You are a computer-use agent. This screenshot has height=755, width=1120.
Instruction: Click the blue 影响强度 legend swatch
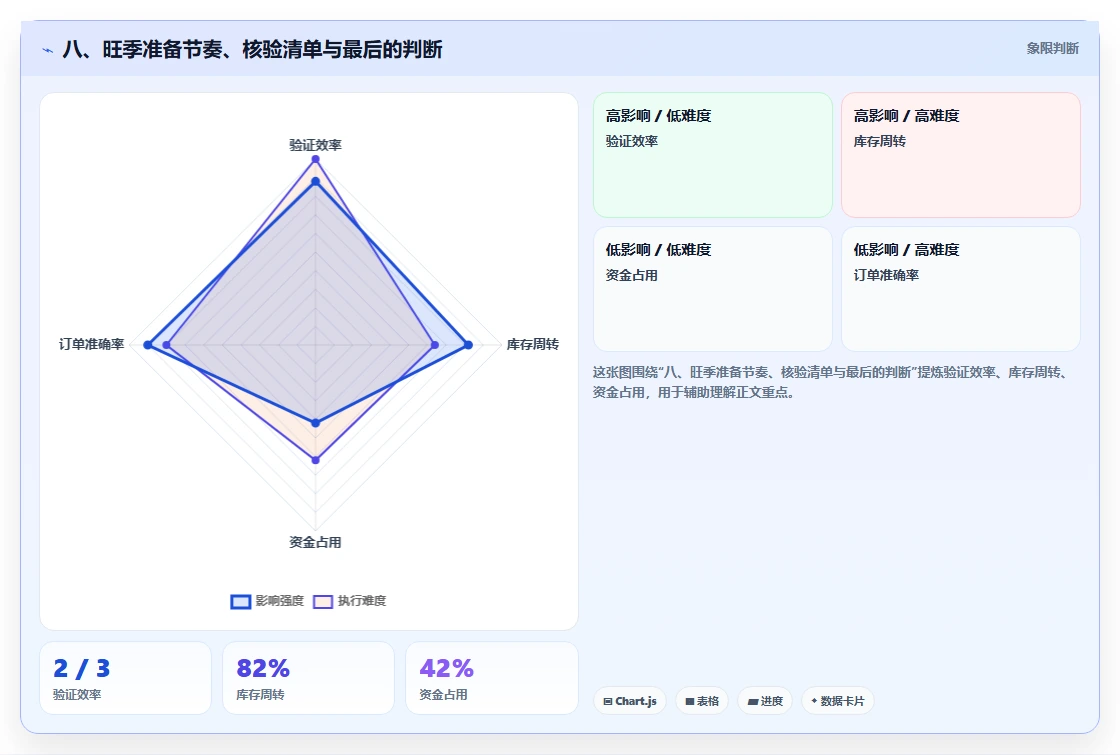click(x=241, y=601)
